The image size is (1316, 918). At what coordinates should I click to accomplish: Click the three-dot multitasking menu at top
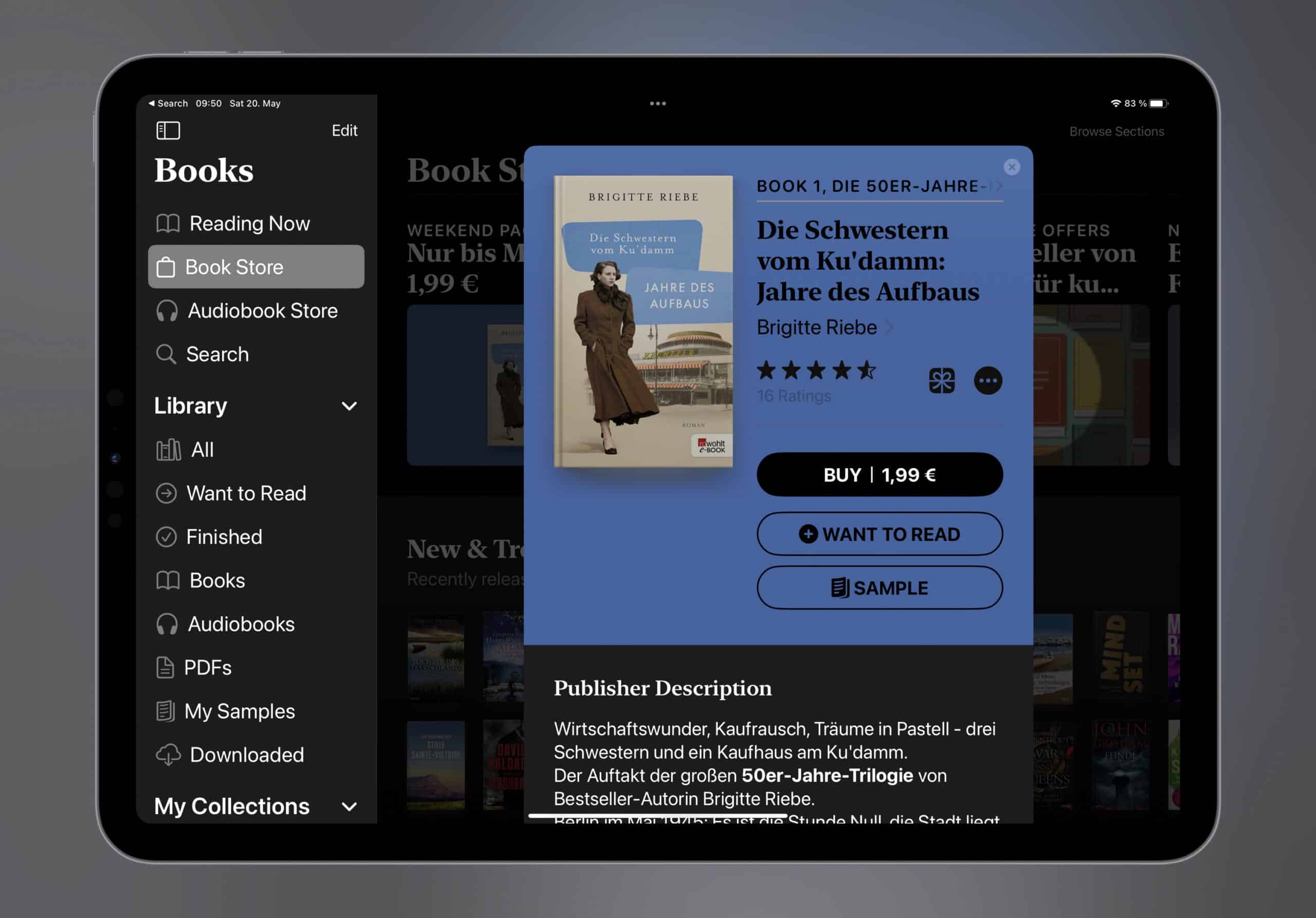(658, 104)
